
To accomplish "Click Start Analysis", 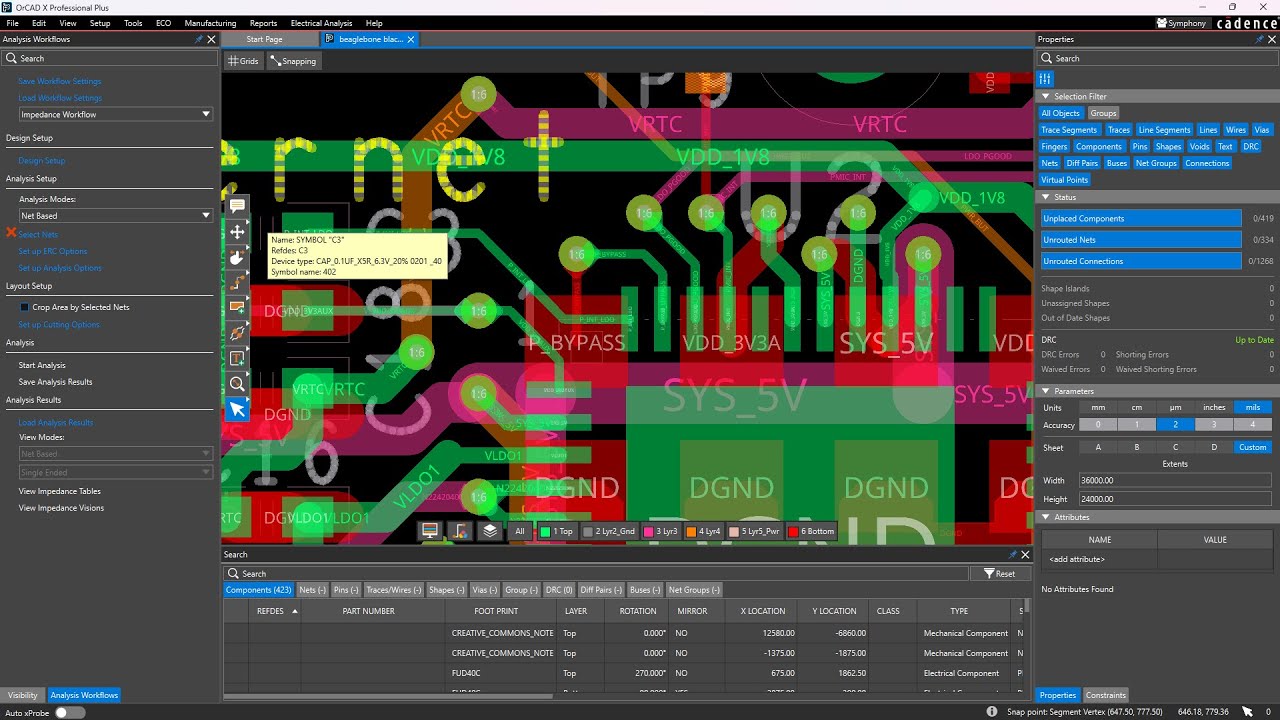I will click(42, 365).
